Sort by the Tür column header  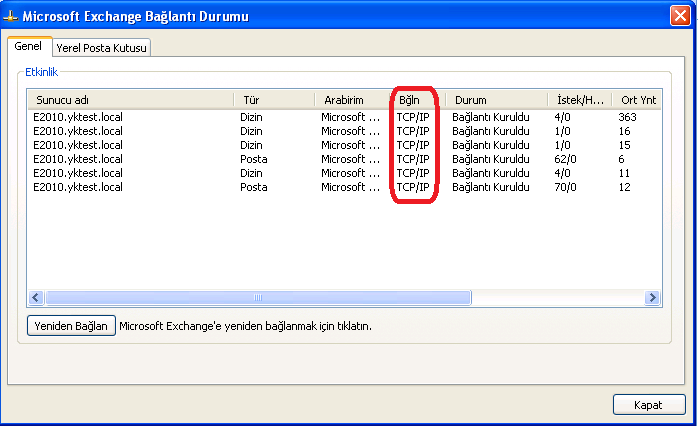(273, 100)
